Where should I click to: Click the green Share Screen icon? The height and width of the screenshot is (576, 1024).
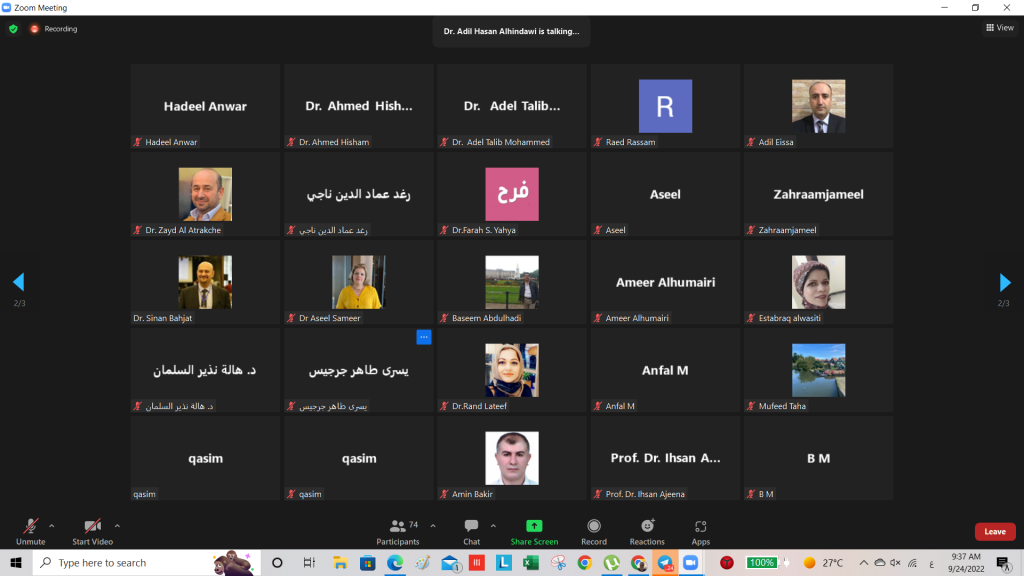point(534,526)
